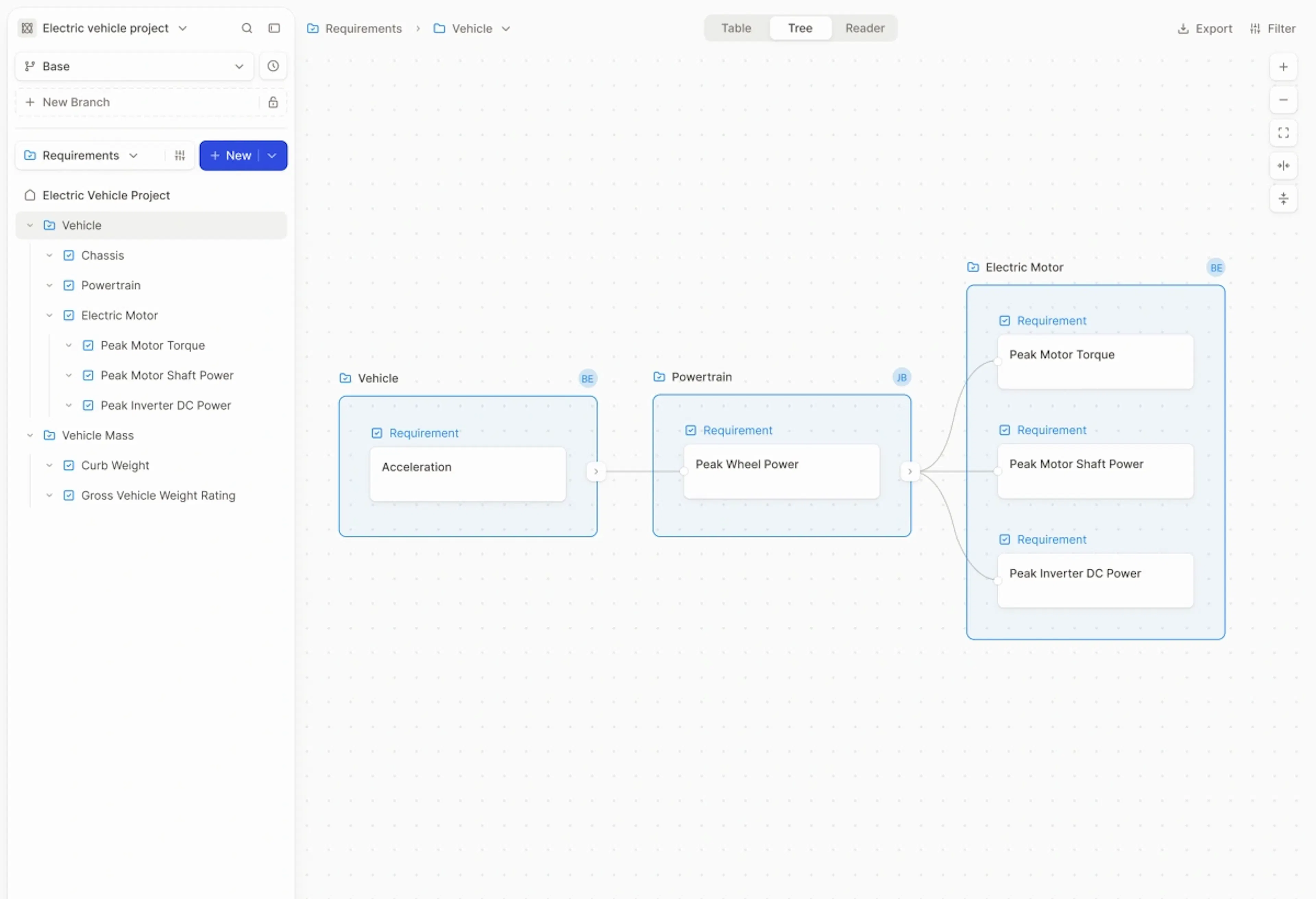Click the vertical collapse layout icon

[x=1283, y=199]
